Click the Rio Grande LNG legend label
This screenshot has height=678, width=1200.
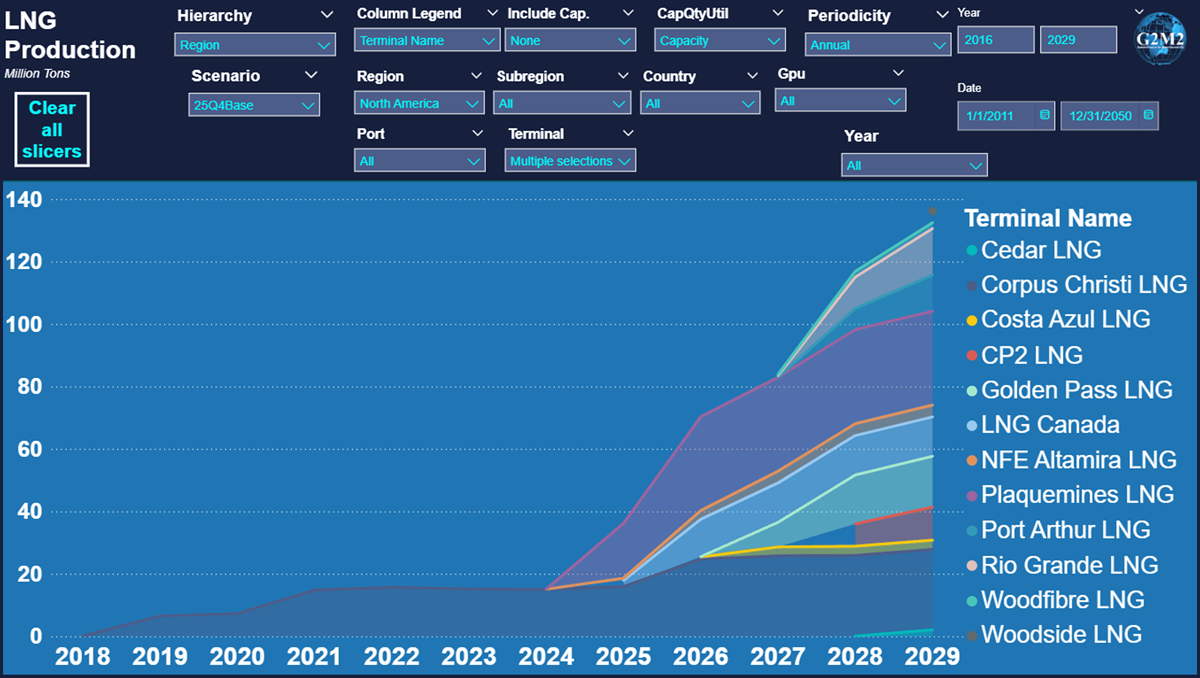pos(1069,565)
